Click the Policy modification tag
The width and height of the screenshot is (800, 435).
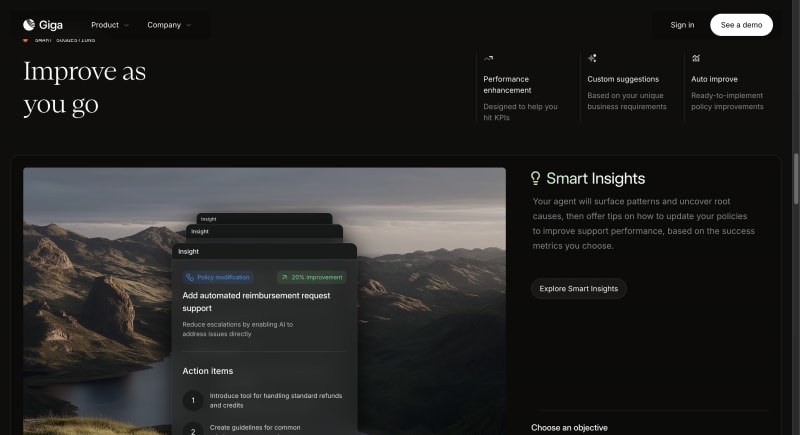218,277
